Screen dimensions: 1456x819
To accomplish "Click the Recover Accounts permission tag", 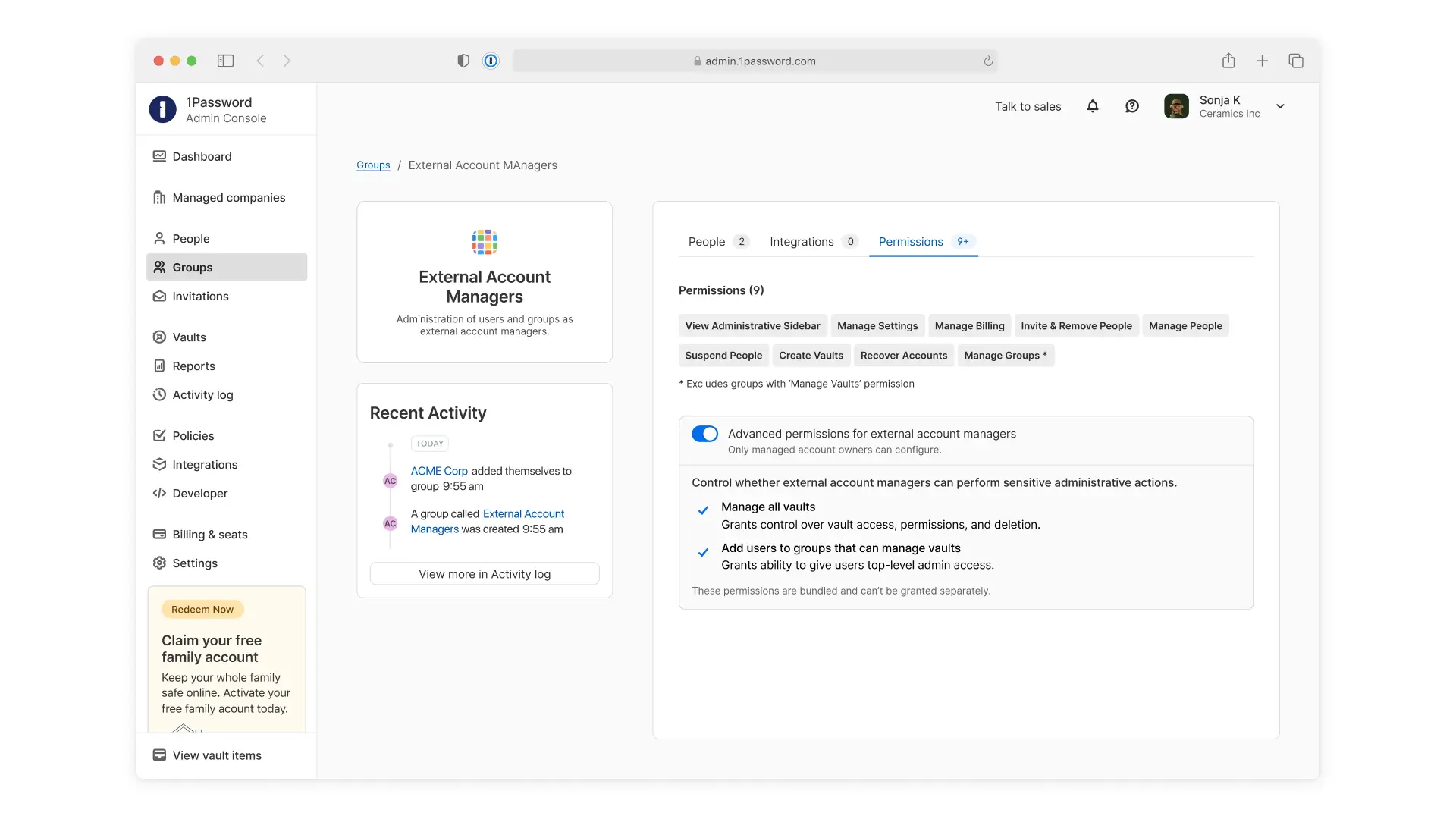I will coord(904,356).
